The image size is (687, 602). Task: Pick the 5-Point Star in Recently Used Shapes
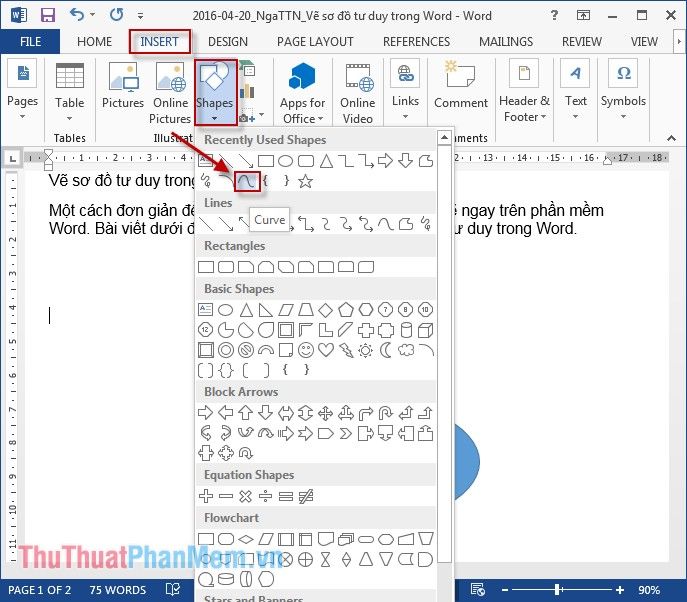[x=305, y=181]
